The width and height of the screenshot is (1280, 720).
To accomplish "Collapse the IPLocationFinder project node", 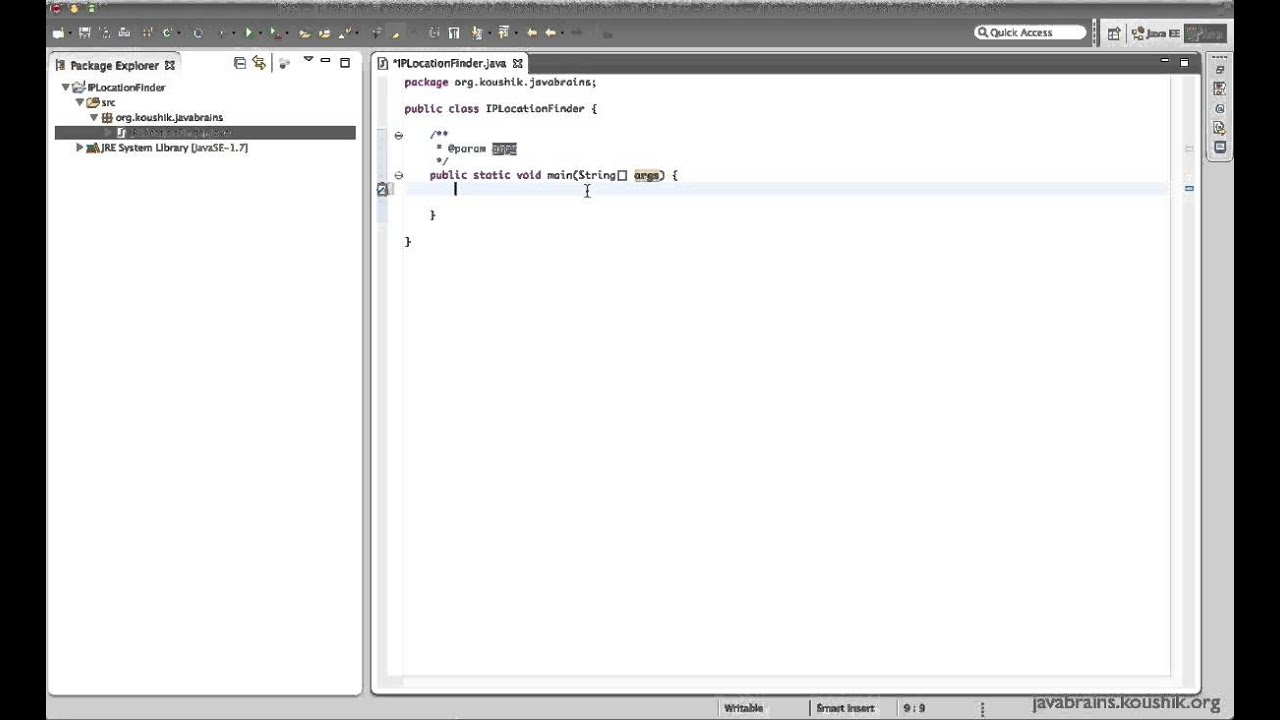I will point(66,88).
